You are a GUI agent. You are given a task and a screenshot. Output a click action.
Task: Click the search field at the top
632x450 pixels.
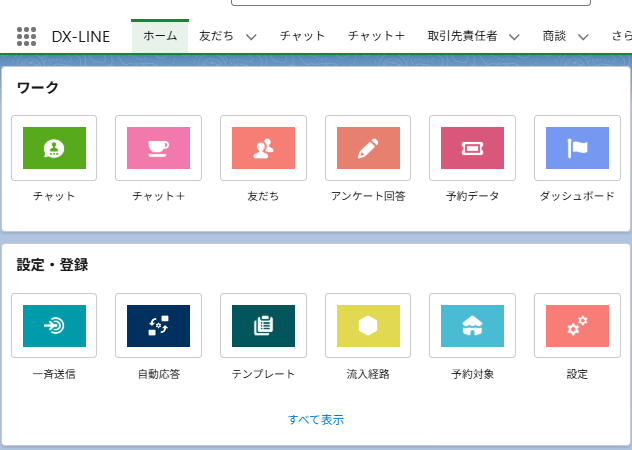pos(410,3)
